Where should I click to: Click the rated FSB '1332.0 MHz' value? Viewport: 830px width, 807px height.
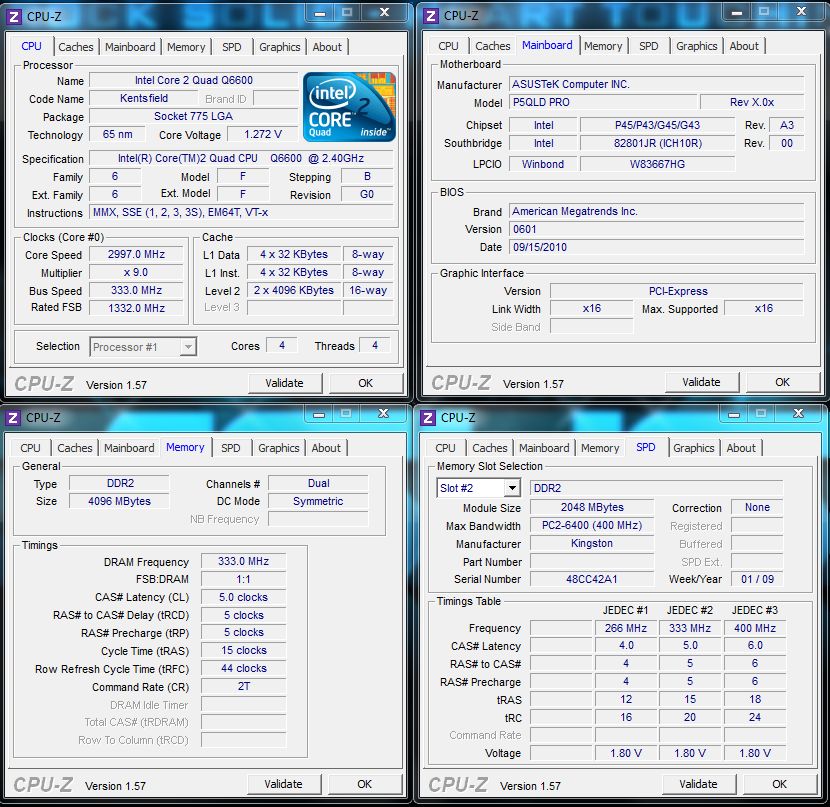coord(137,308)
